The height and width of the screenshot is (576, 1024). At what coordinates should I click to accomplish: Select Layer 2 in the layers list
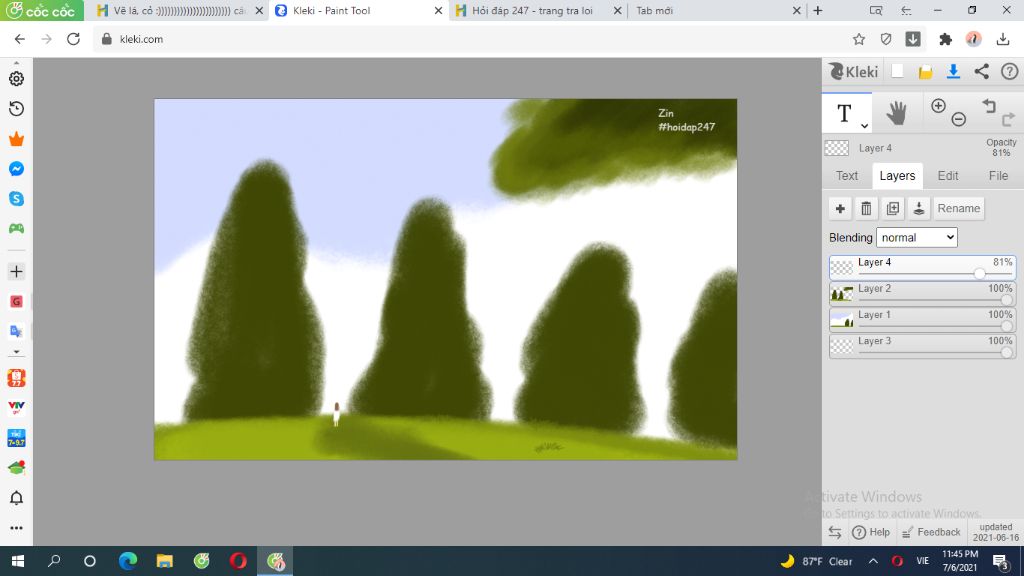point(922,294)
